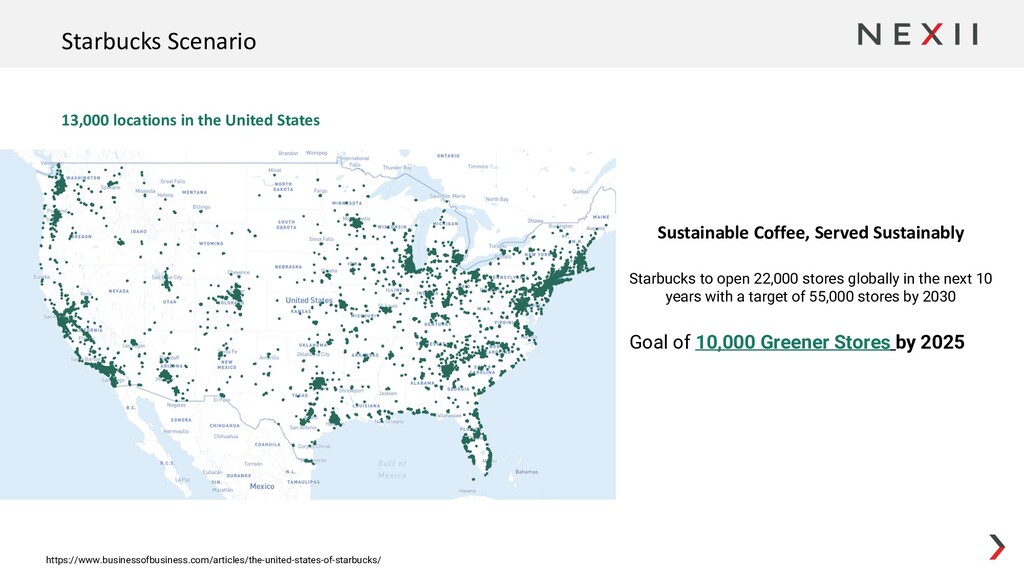Open the businessofbusiness.com source URL
The image size is (1024, 576).
click(214, 560)
